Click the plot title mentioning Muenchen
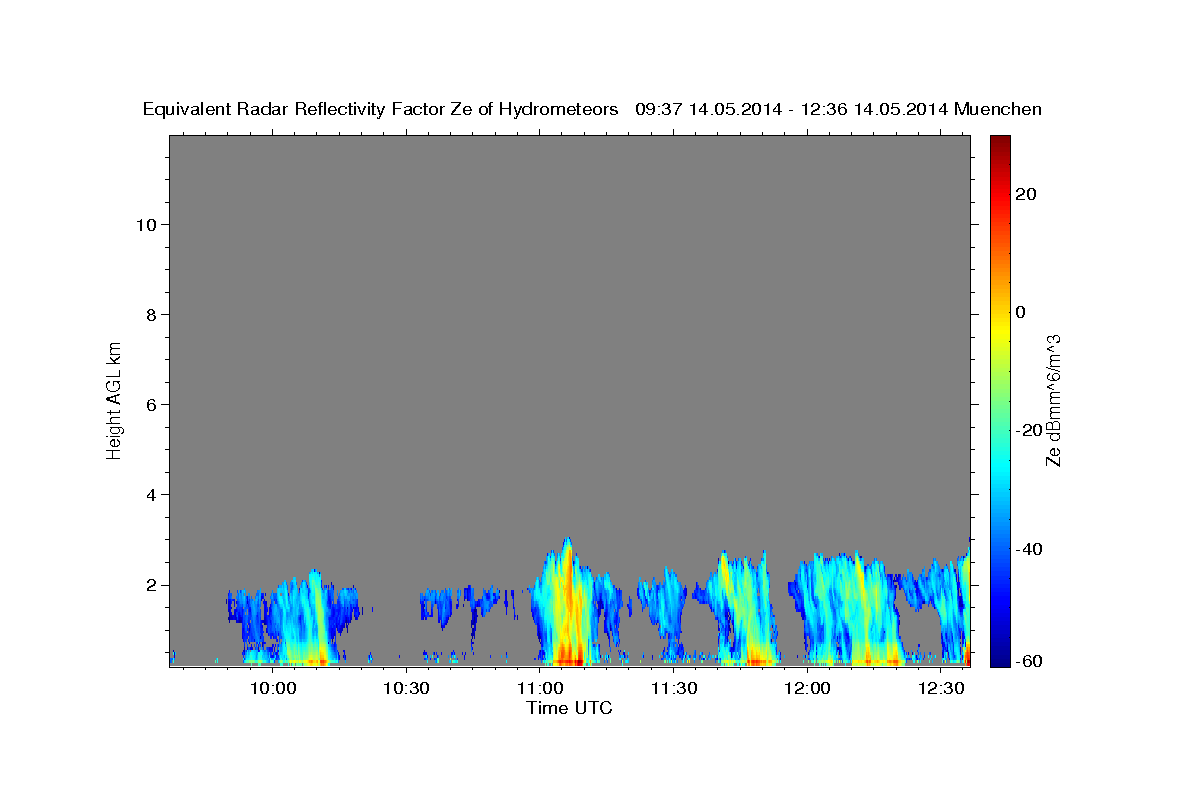The height and width of the screenshot is (800, 1200). pos(592,110)
